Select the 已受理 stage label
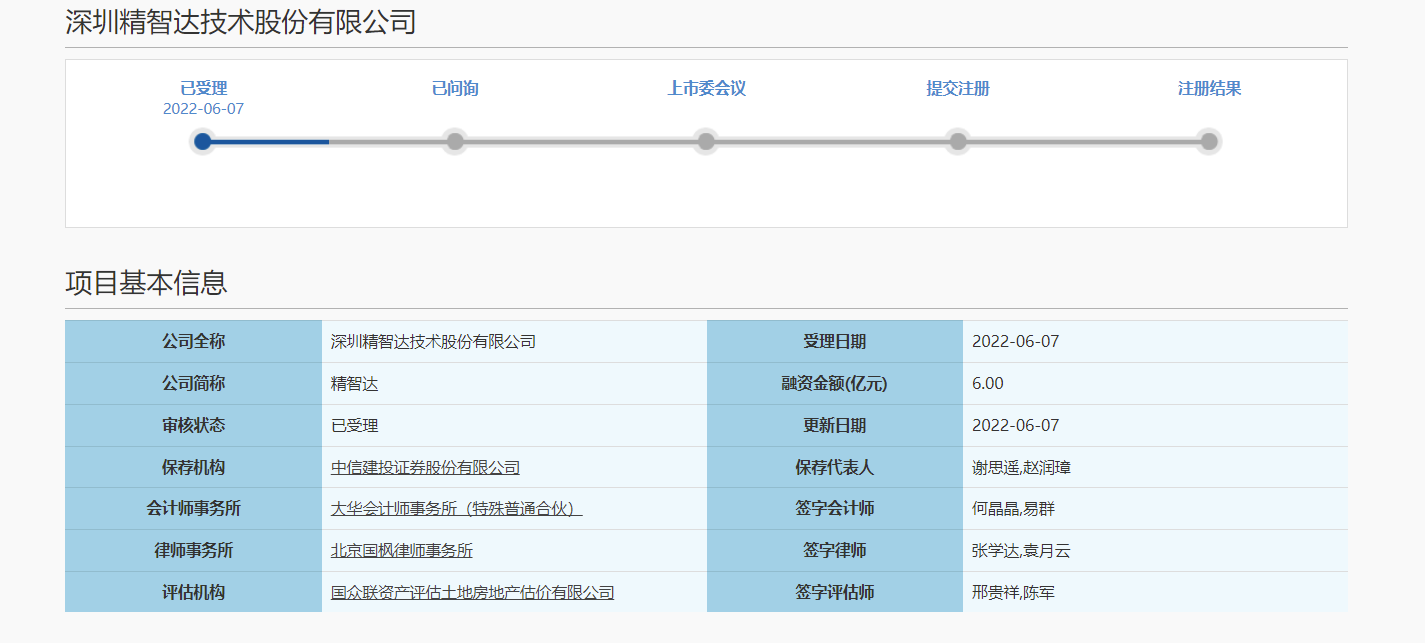The width and height of the screenshot is (1425, 643). 203,88
